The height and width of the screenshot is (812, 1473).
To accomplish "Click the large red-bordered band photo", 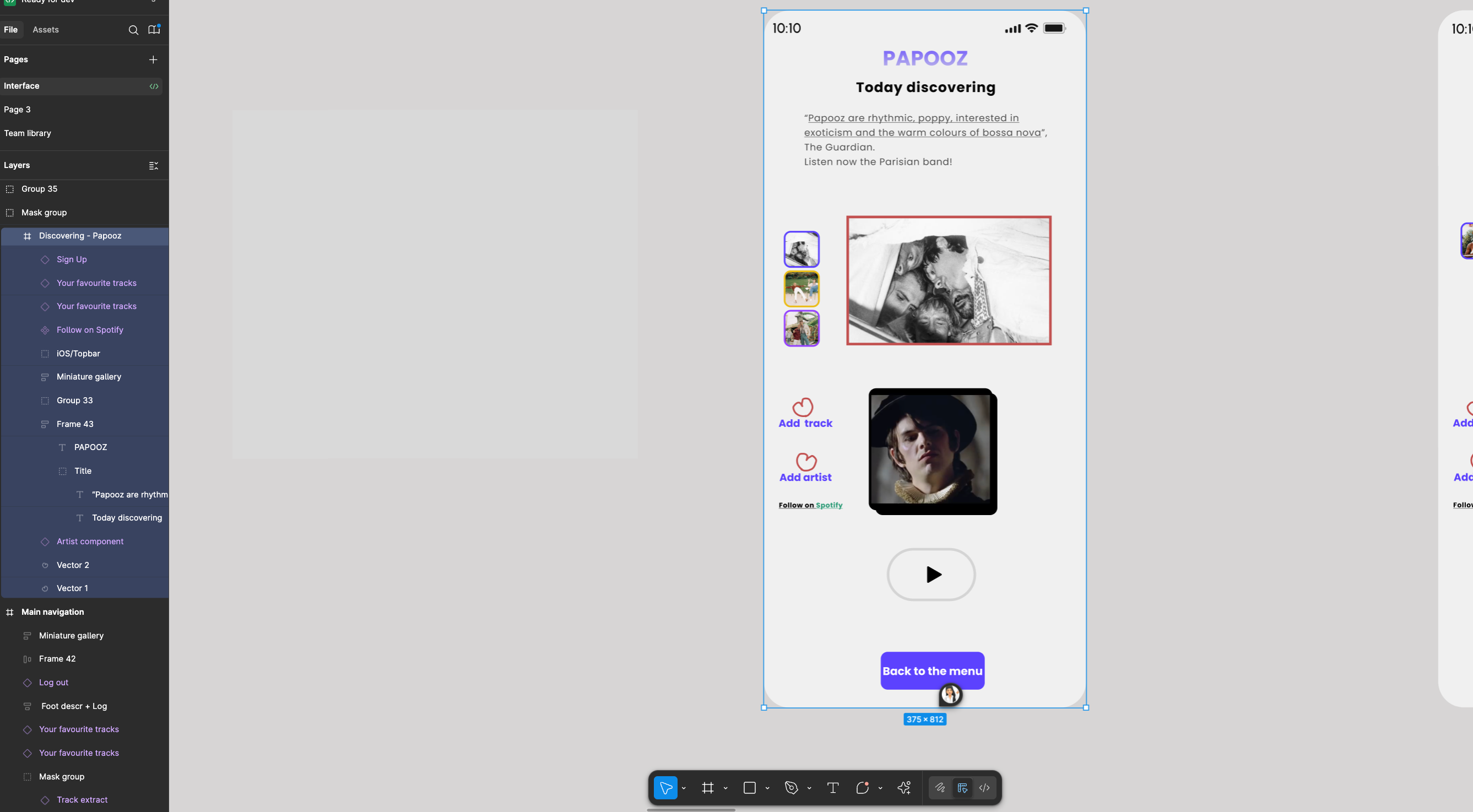I will coord(949,280).
